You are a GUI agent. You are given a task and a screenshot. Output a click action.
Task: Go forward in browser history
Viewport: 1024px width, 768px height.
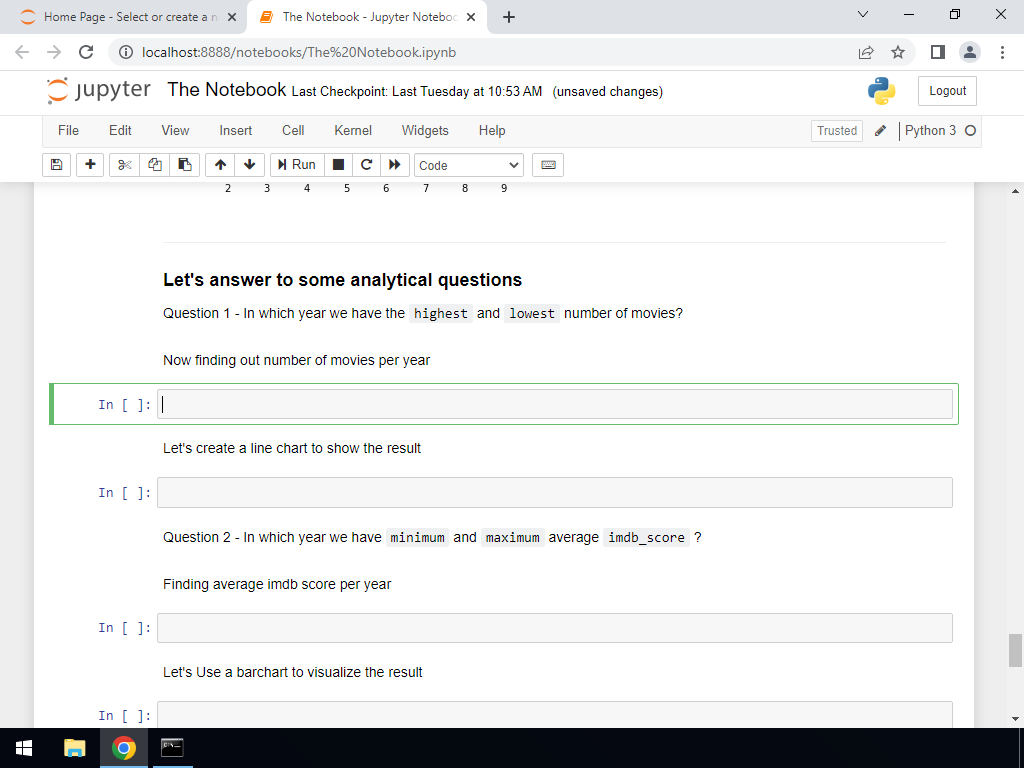[54, 52]
